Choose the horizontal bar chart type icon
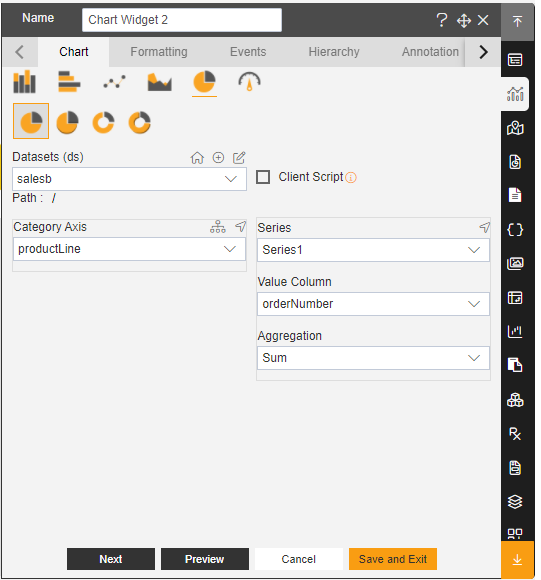Viewport: 541px width, 580px height. (x=69, y=81)
